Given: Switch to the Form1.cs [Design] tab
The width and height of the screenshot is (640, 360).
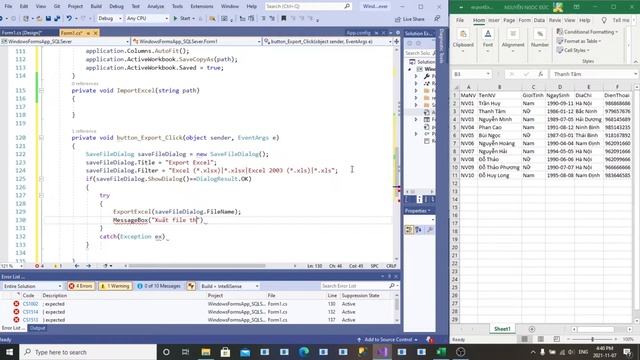Looking at the screenshot, I should tap(22, 33).
